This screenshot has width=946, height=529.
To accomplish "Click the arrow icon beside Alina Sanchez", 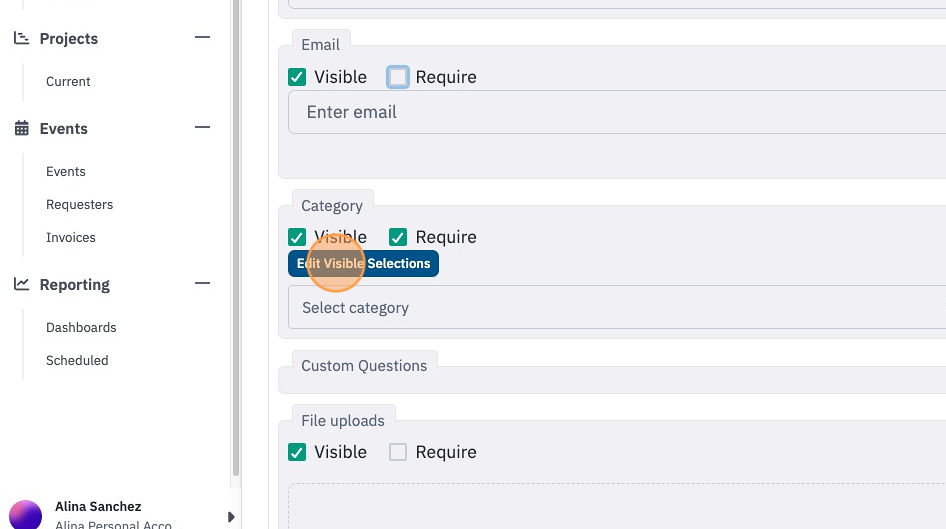I will (230, 517).
